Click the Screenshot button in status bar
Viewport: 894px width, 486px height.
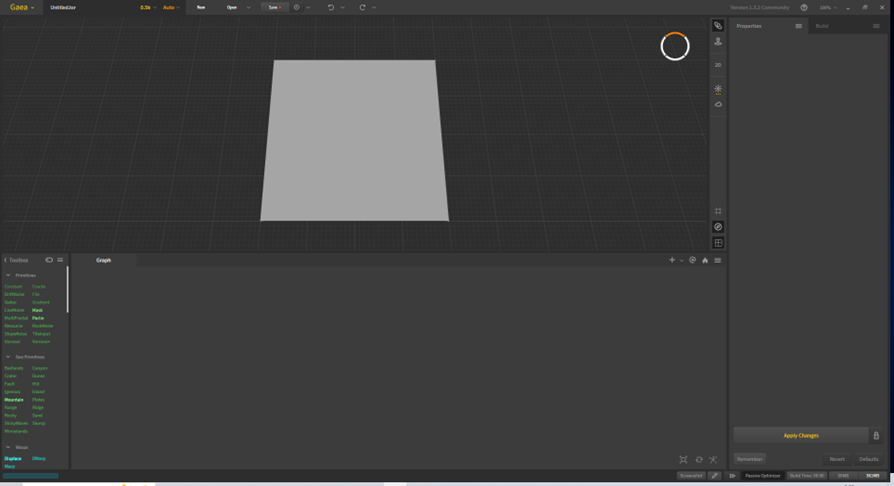pyautogui.click(x=691, y=476)
